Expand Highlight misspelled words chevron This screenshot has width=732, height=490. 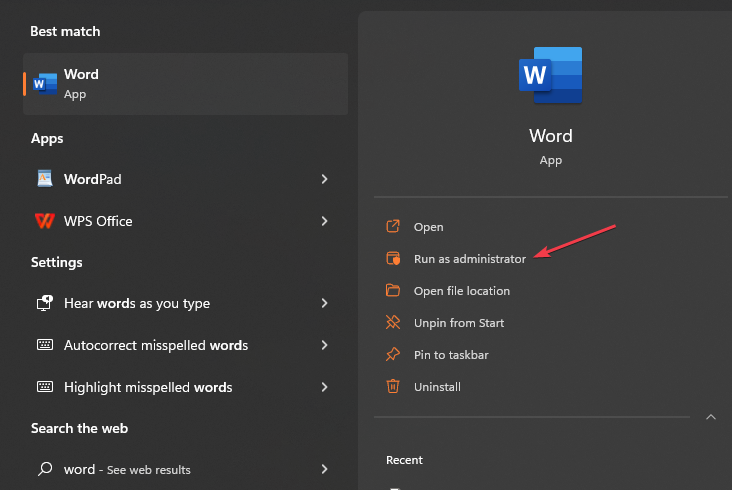[324, 387]
